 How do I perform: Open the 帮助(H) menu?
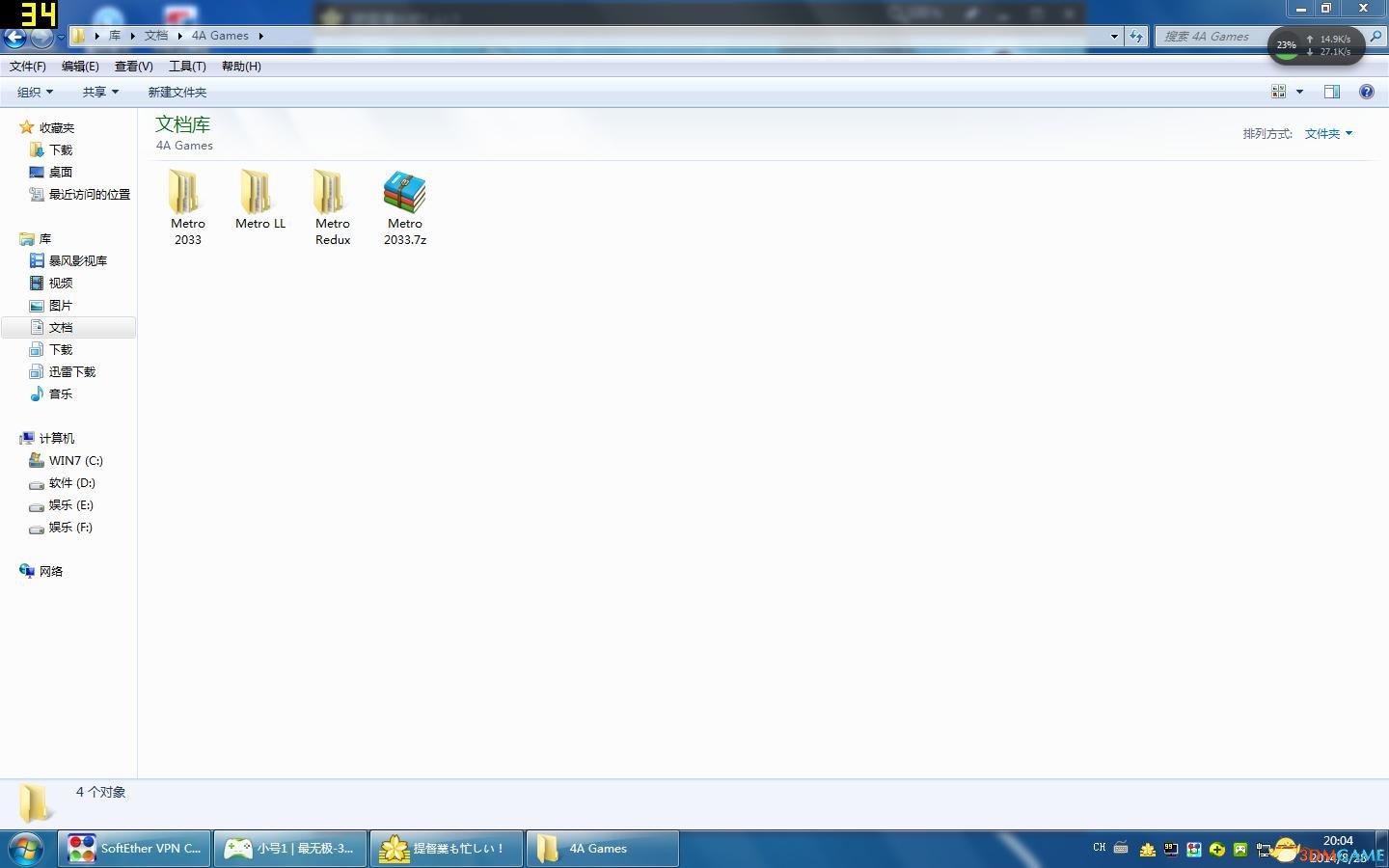pos(241,67)
